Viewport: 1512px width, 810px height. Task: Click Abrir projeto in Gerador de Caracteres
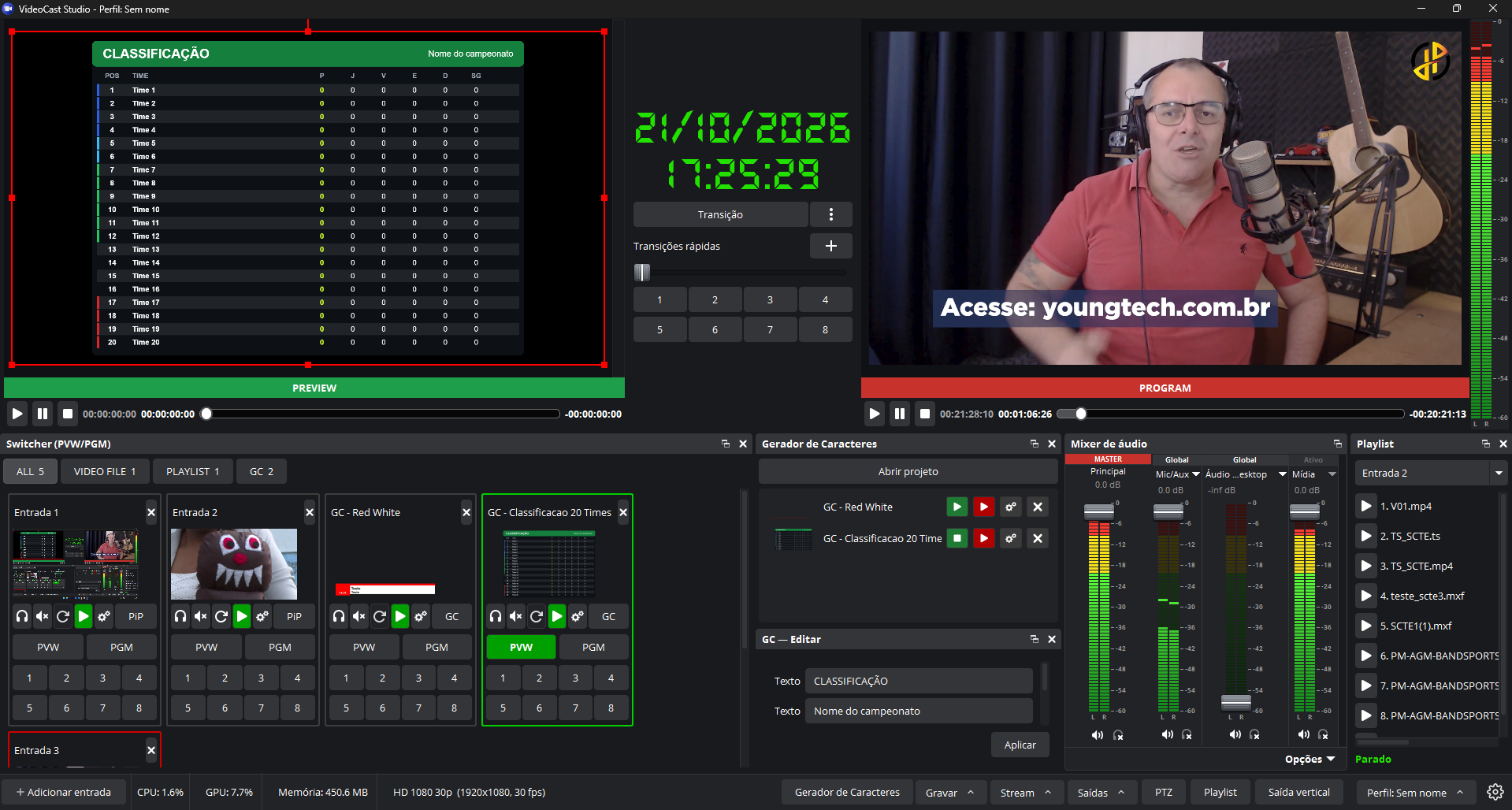pos(908,471)
